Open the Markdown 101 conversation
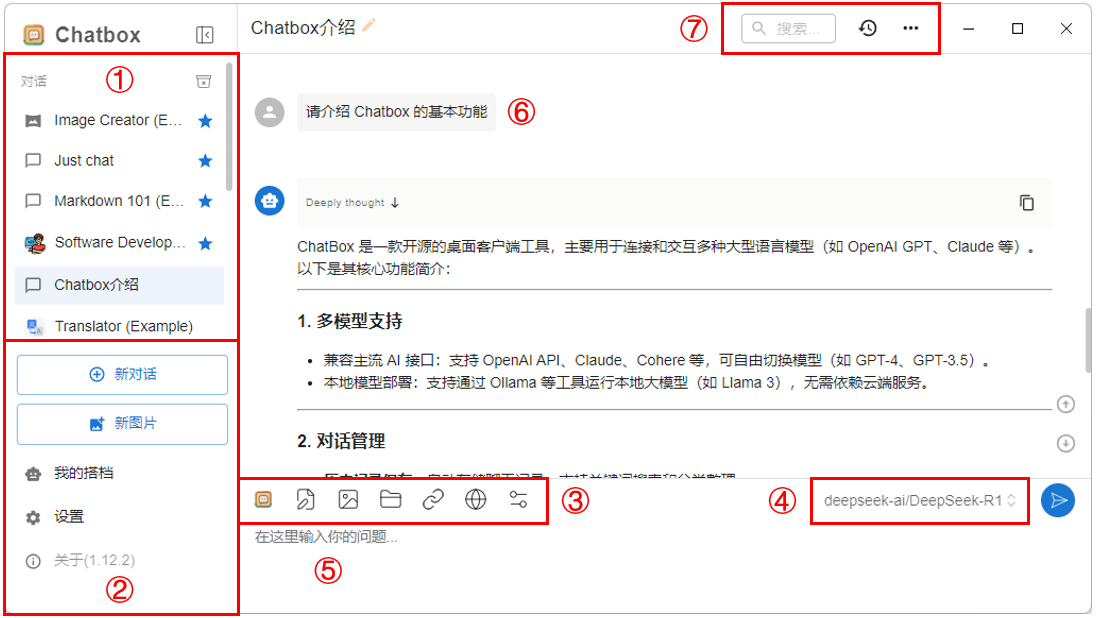This screenshot has width=1096, height=618. [x=120, y=201]
